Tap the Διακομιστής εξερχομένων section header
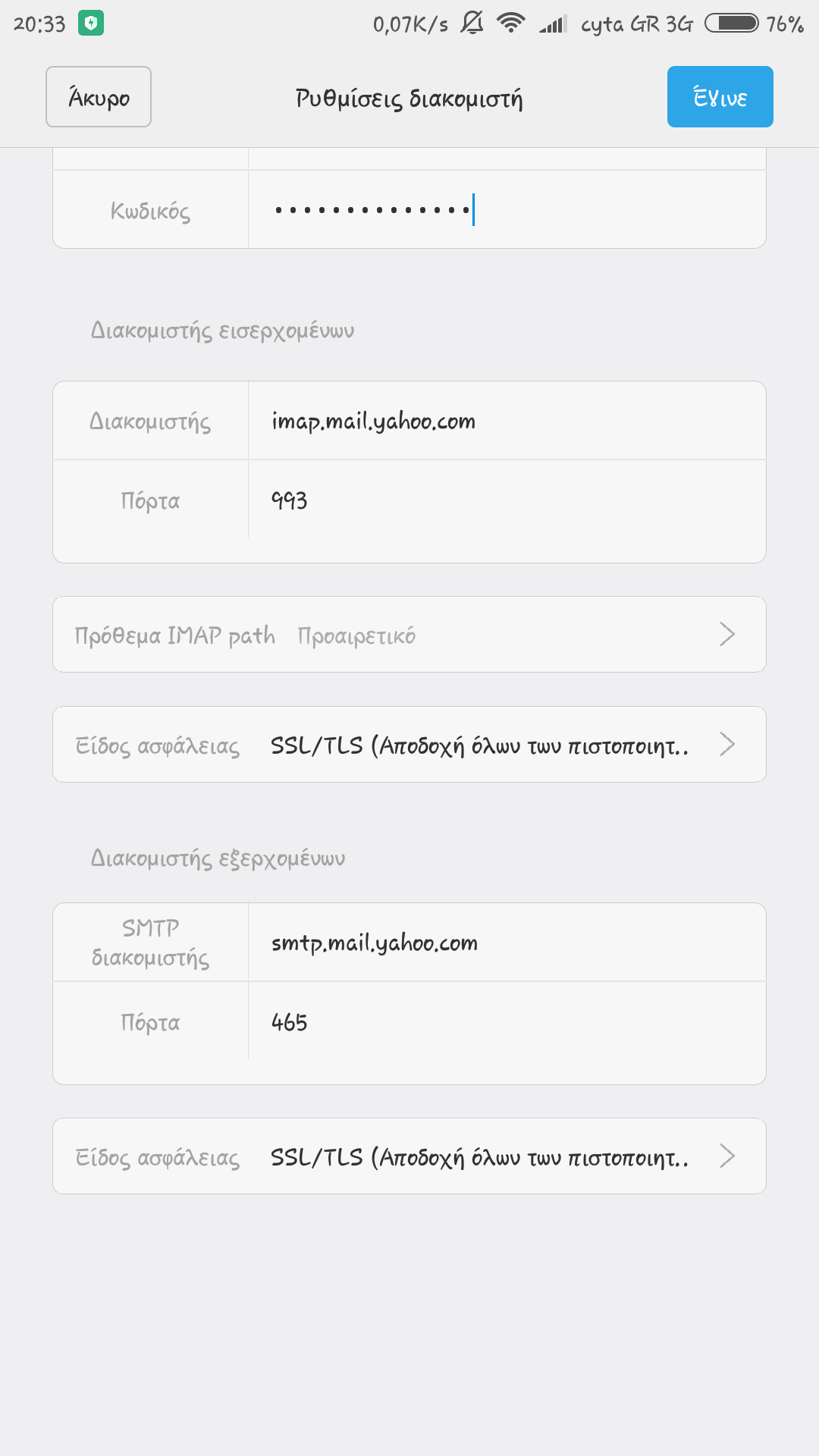 tap(218, 858)
